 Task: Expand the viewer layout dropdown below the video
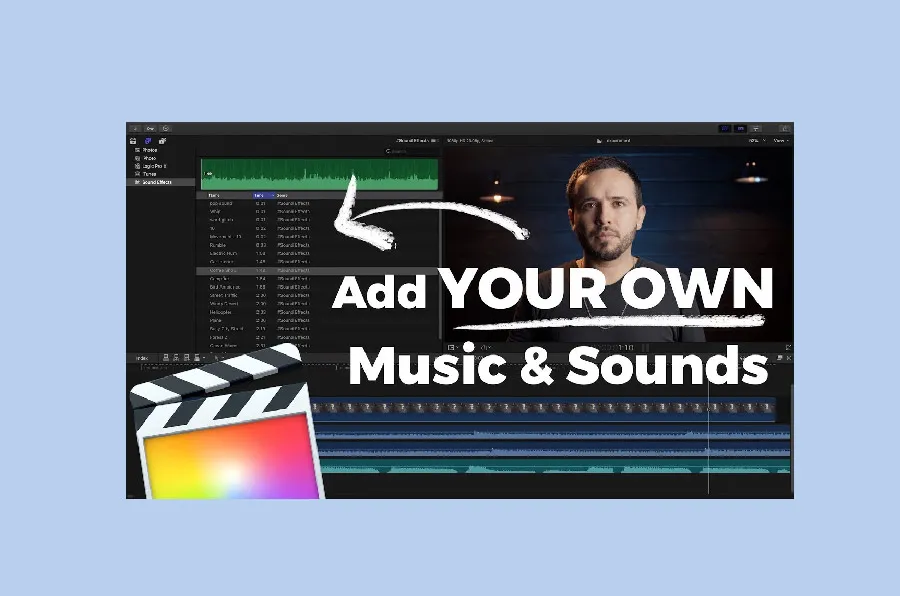click(453, 347)
